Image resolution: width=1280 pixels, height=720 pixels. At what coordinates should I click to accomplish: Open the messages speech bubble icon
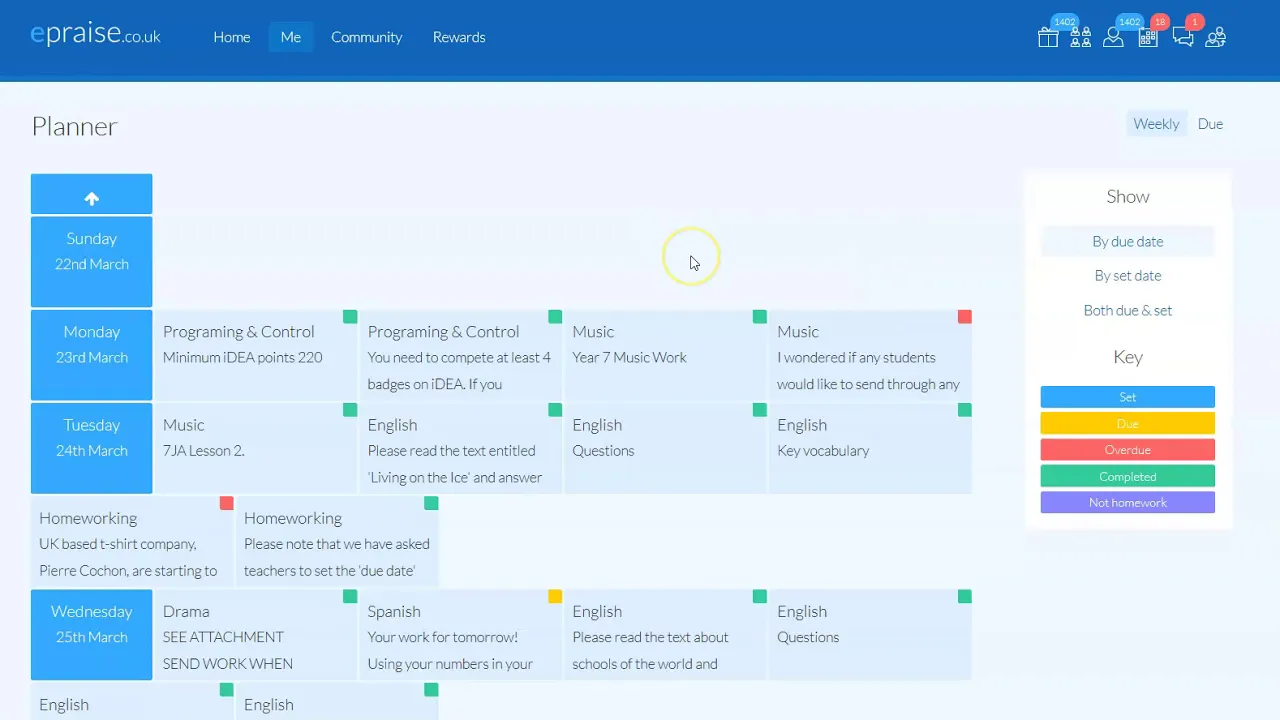[1183, 38]
